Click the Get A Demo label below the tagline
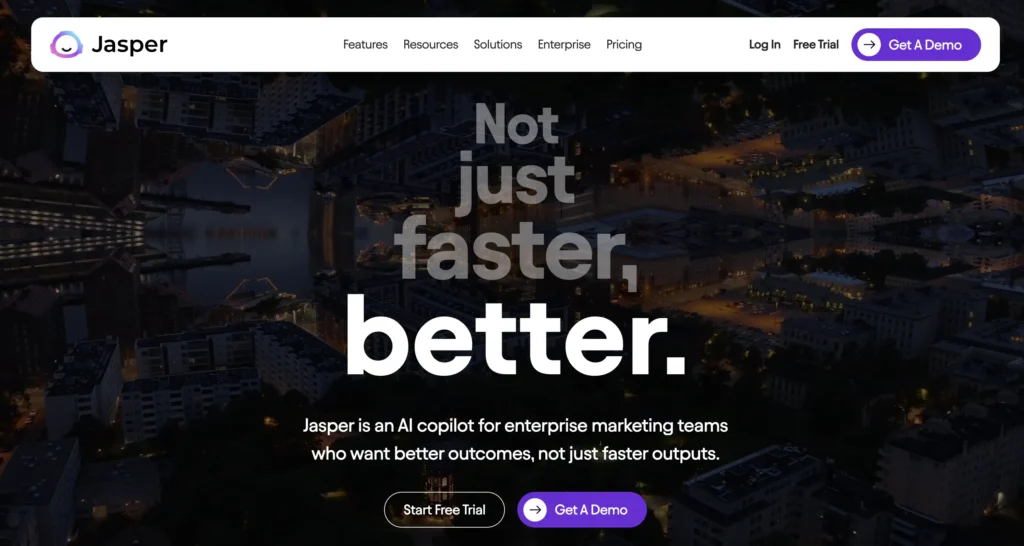This screenshot has width=1024, height=546. [591, 510]
